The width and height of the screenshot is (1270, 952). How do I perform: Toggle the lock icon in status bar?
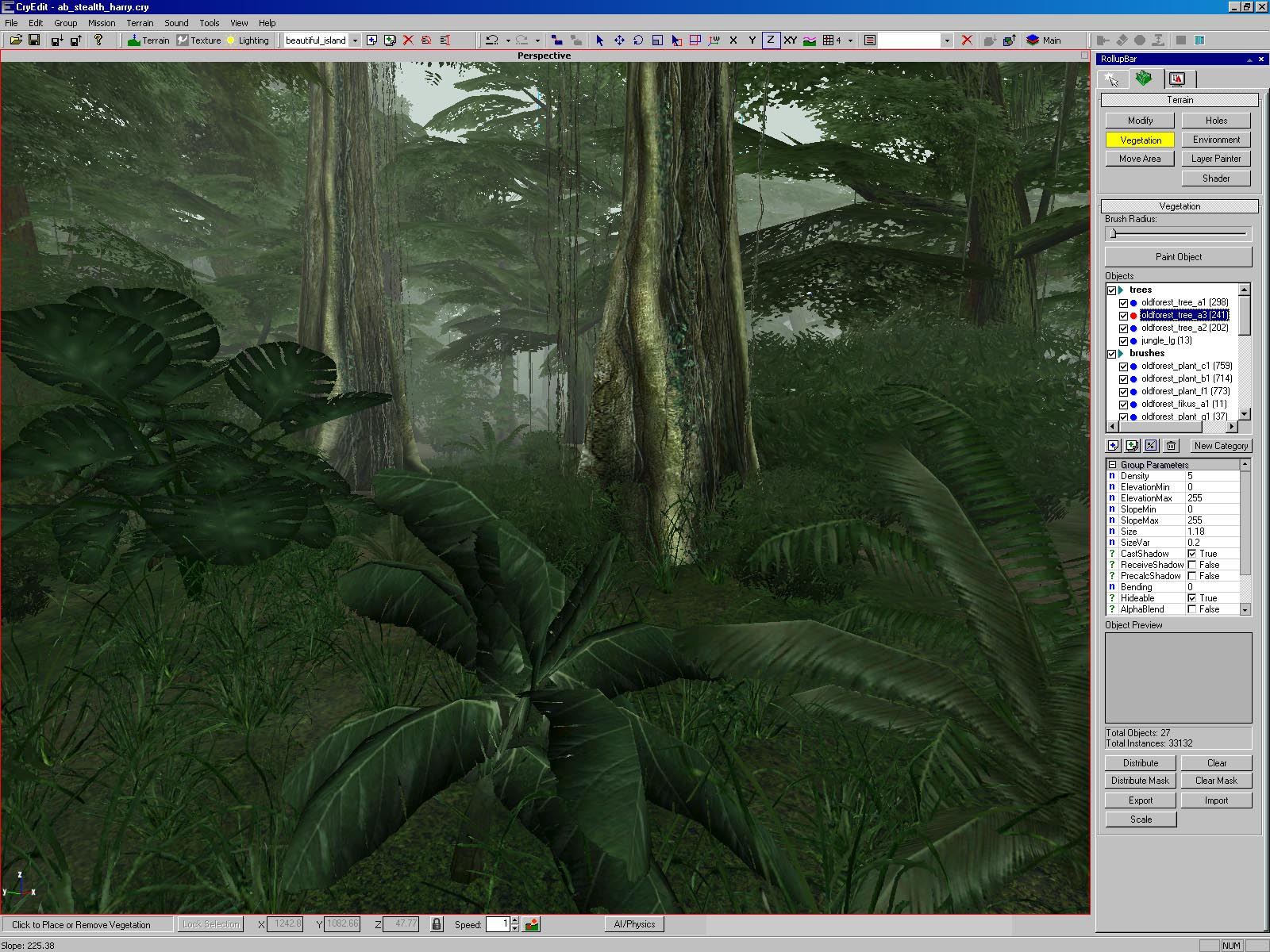pos(437,924)
